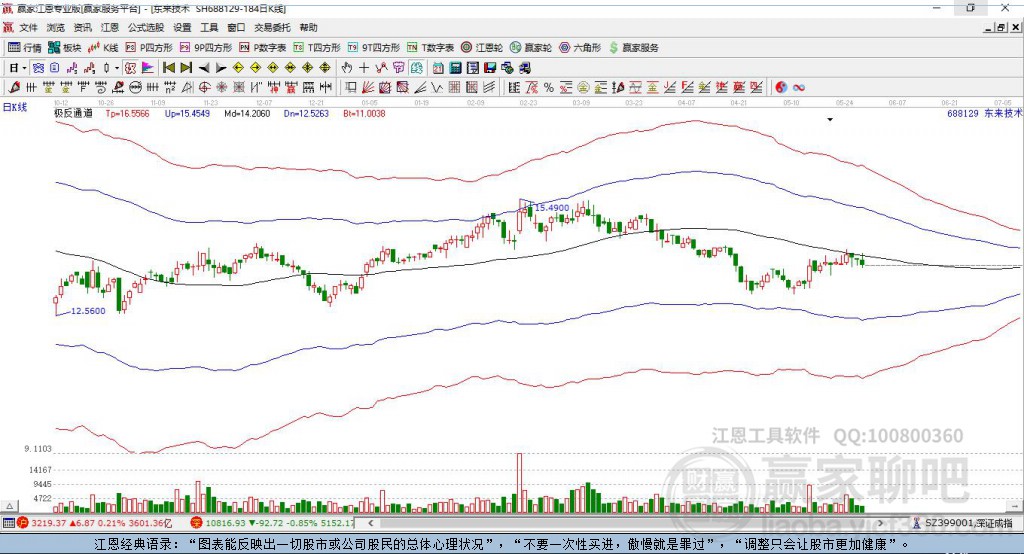The width and height of the screenshot is (1024, 554).
Task: Jump to first bar icon
Action: click(x=168, y=68)
